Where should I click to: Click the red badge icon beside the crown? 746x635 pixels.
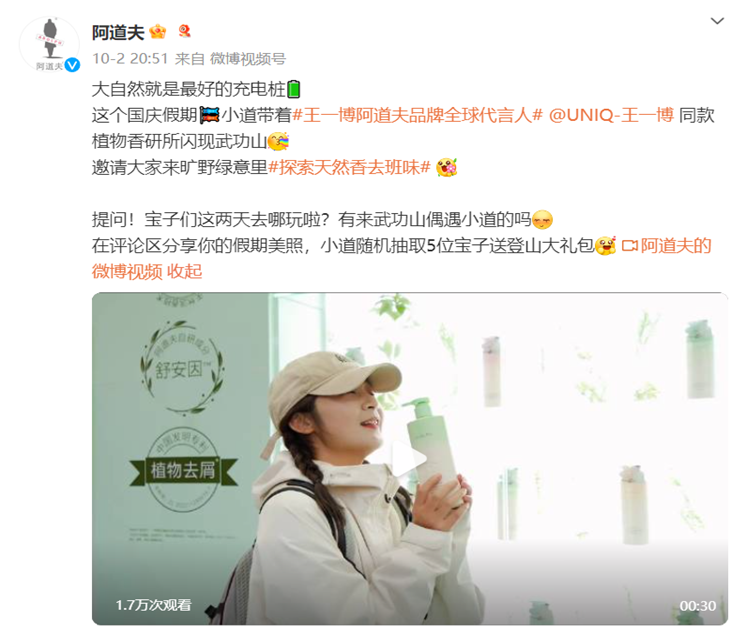(x=185, y=31)
